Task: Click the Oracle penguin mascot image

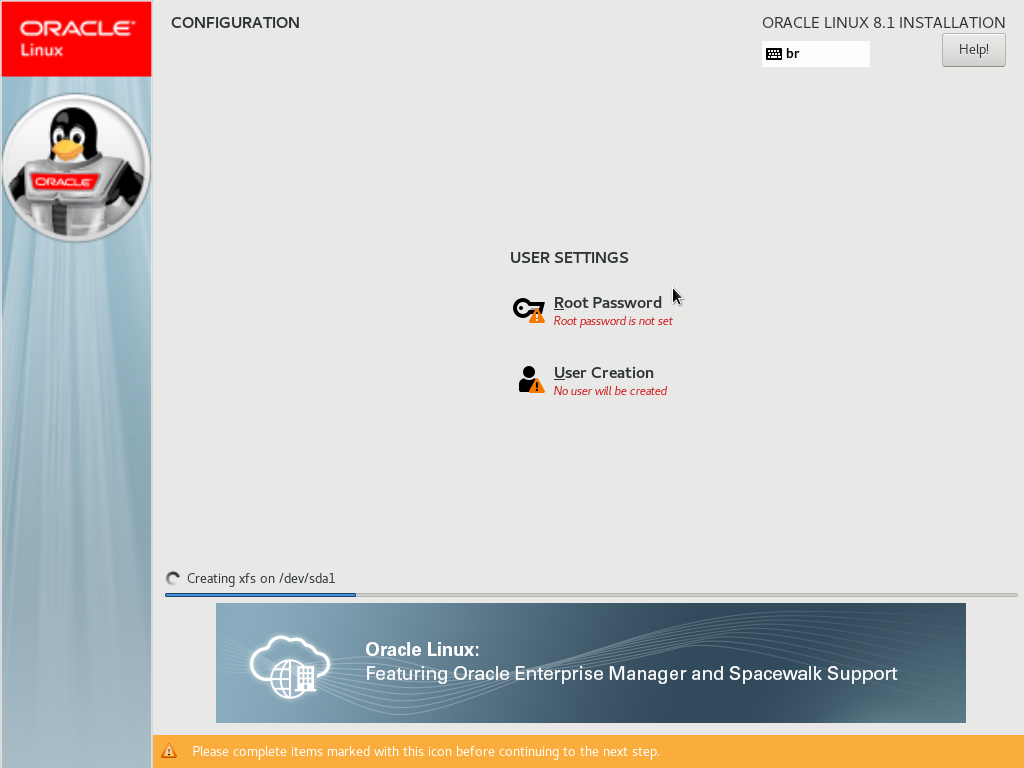Action: click(x=76, y=168)
